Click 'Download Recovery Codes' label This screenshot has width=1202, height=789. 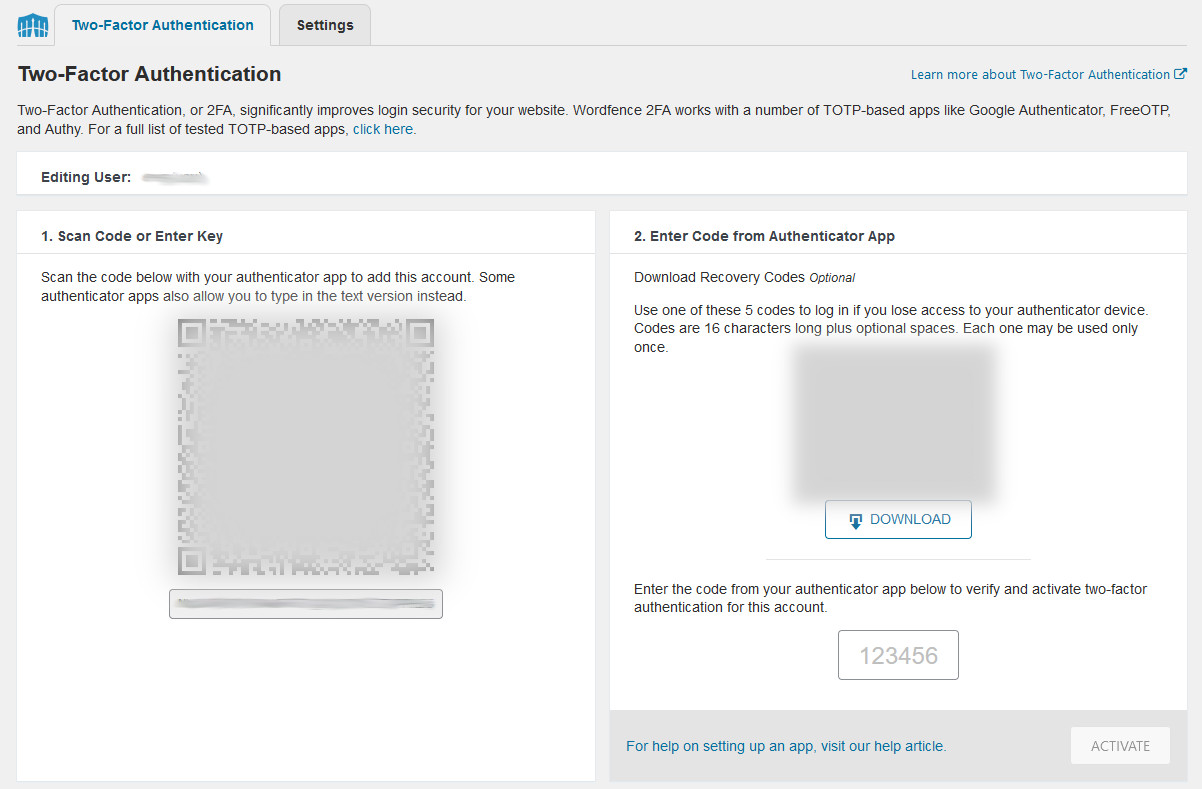click(x=720, y=277)
